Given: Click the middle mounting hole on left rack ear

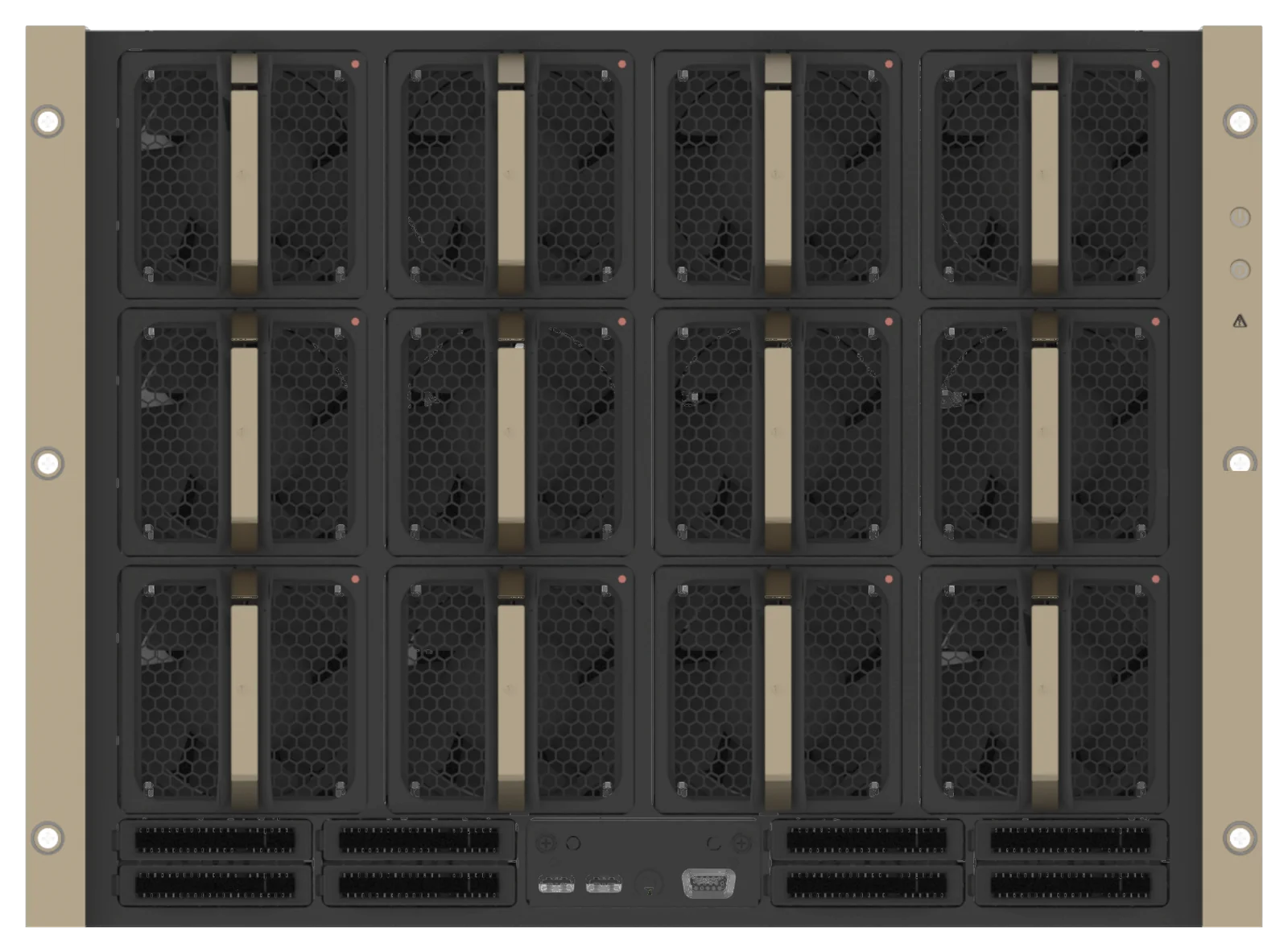Looking at the screenshot, I should [x=47, y=464].
